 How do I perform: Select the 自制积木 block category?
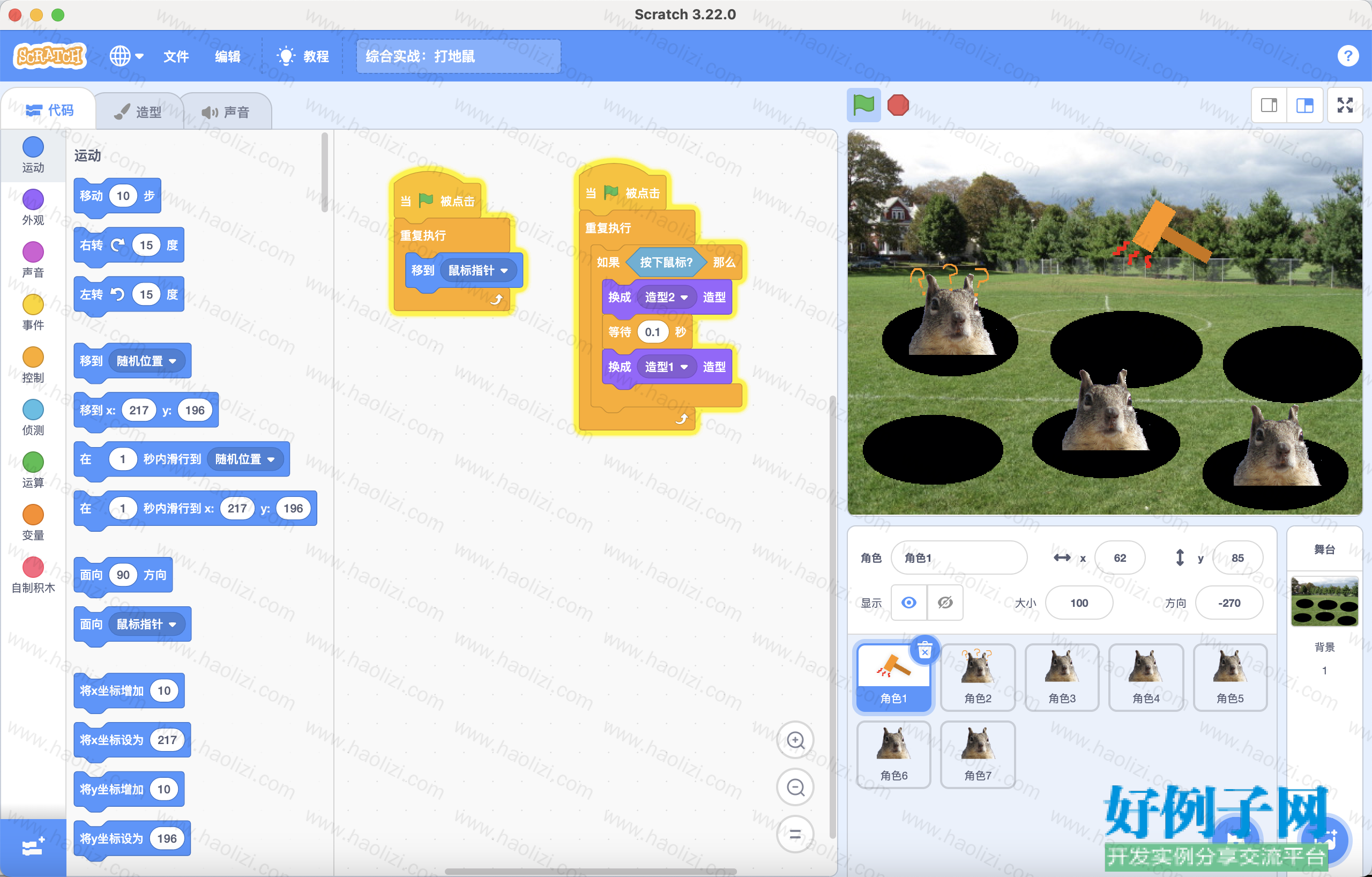click(33, 576)
